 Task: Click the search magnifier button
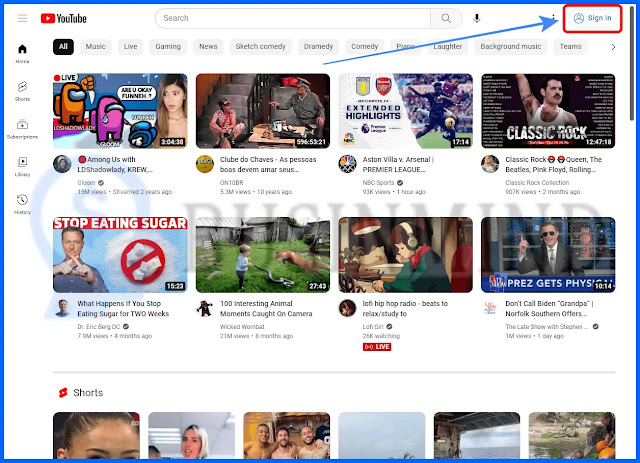pyautogui.click(x=446, y=18)
